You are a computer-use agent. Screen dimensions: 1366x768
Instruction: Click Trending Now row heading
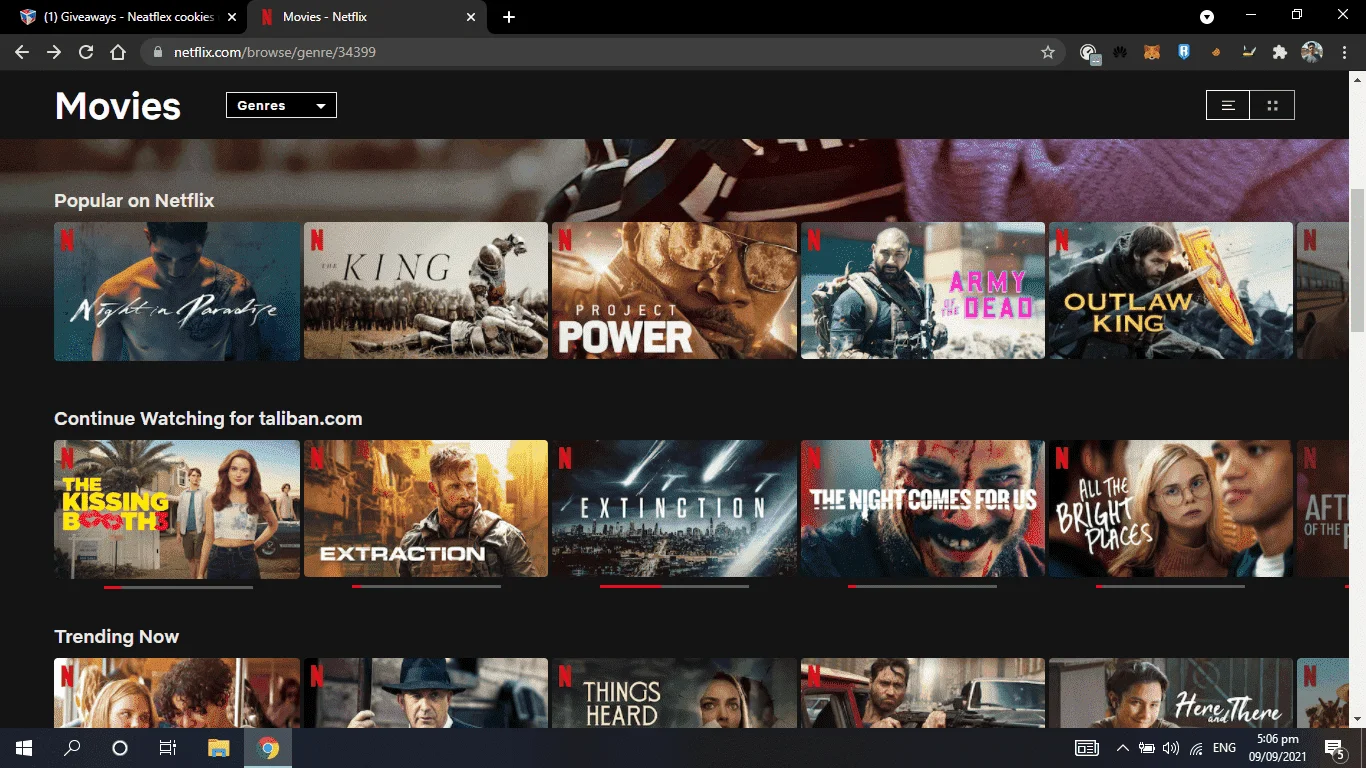[x=116, y=637]
